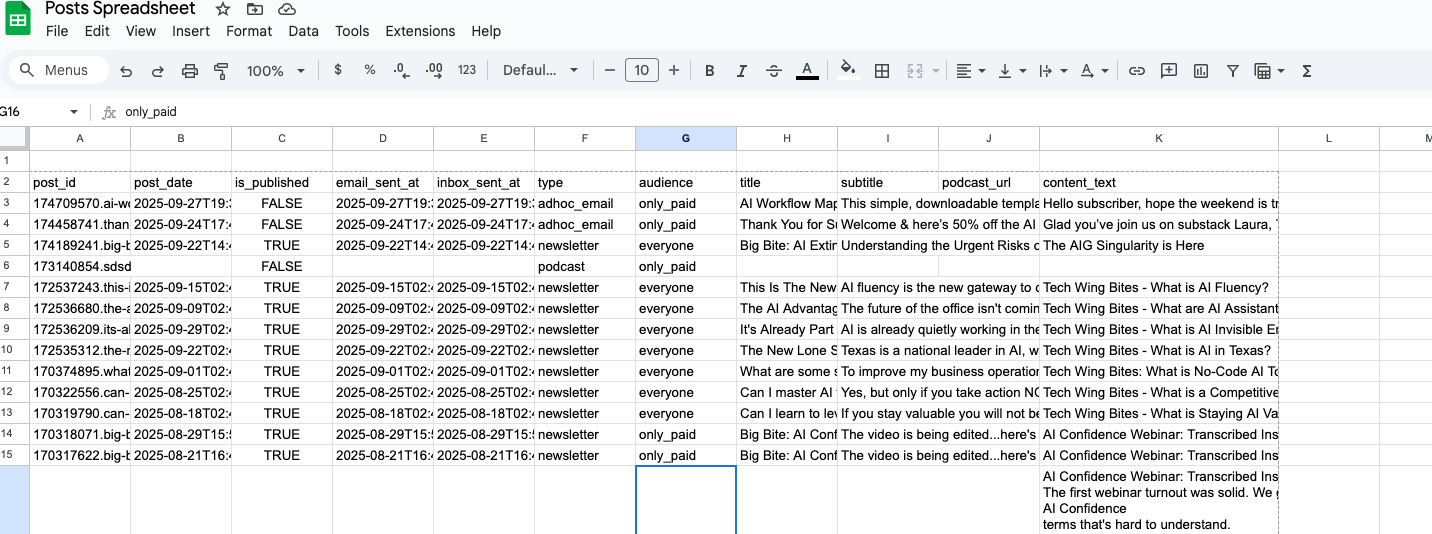The image size is (1432, 534).
Task: Open the Format menu
Action: (249, 31)
